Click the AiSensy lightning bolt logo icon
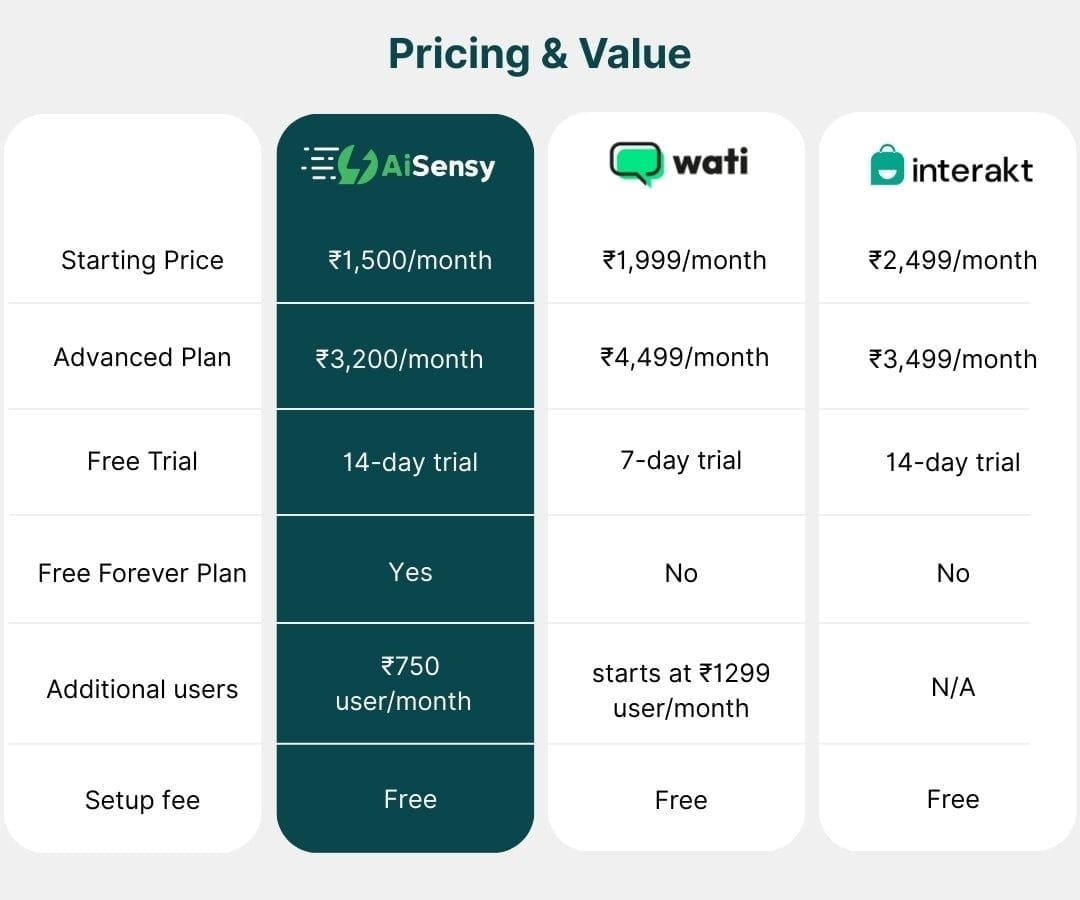 [358, 165]
